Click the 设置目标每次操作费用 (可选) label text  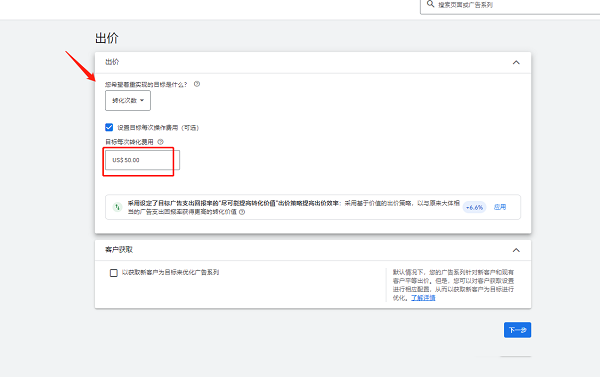(158, 127)
